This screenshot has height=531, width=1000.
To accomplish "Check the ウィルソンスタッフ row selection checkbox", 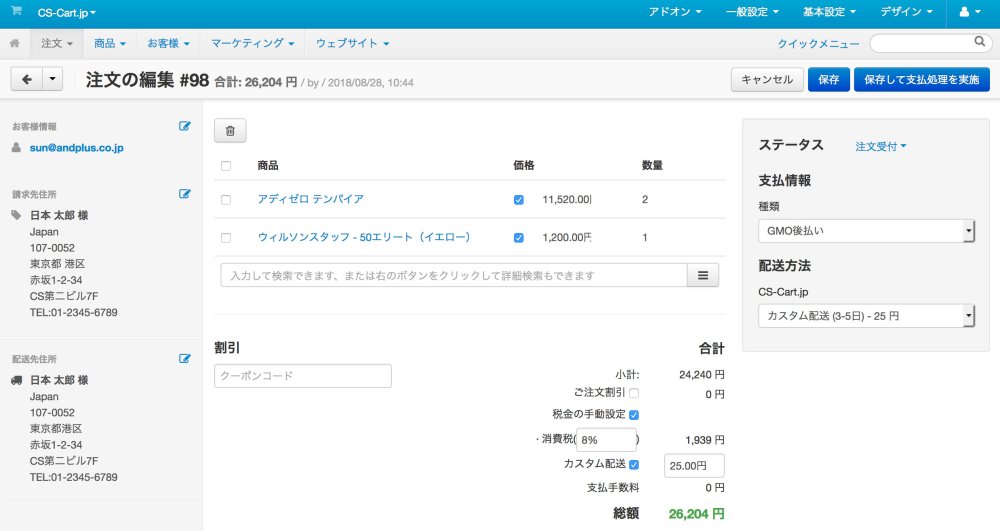I will (226, 238).
